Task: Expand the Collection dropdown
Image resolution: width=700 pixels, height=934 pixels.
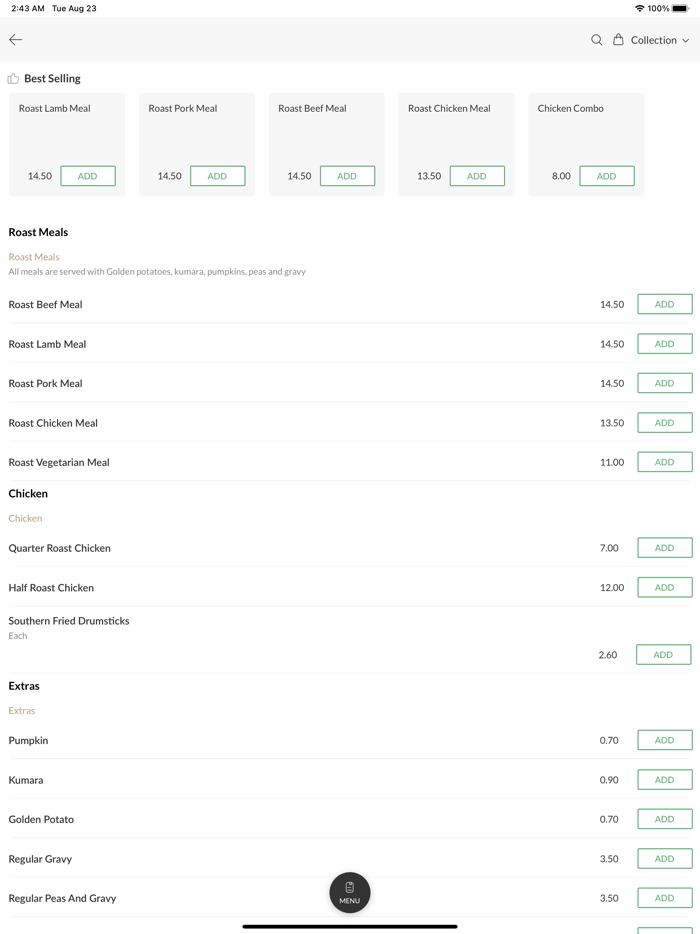Action: coord(660,40)
